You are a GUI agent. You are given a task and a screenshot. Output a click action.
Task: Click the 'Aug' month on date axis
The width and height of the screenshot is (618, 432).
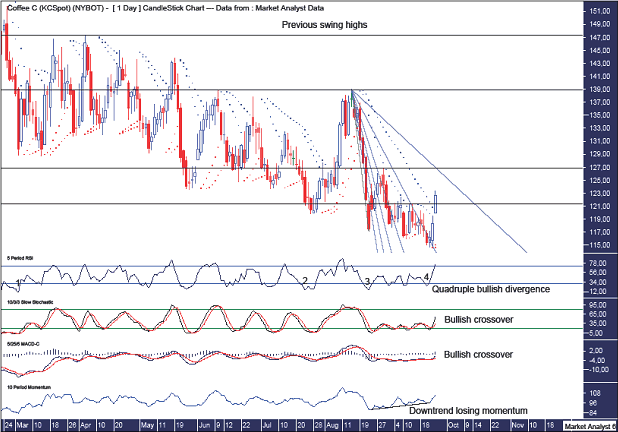coord(334,425)
